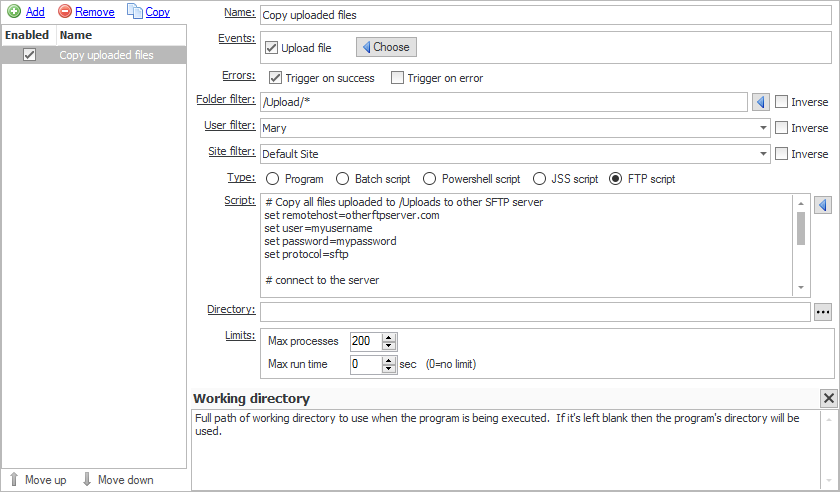Select Copy uploaded files in event list
This screenshot has height=492, width=840.
click(x=106, y=55)
